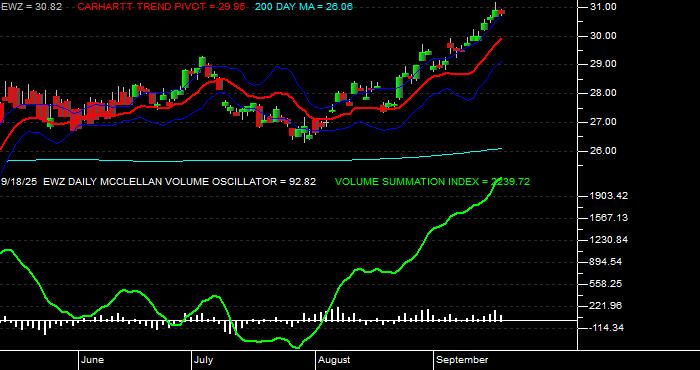Click the 9/18/25 date text
Screen dimensions: 700x370
click(20, 182)
